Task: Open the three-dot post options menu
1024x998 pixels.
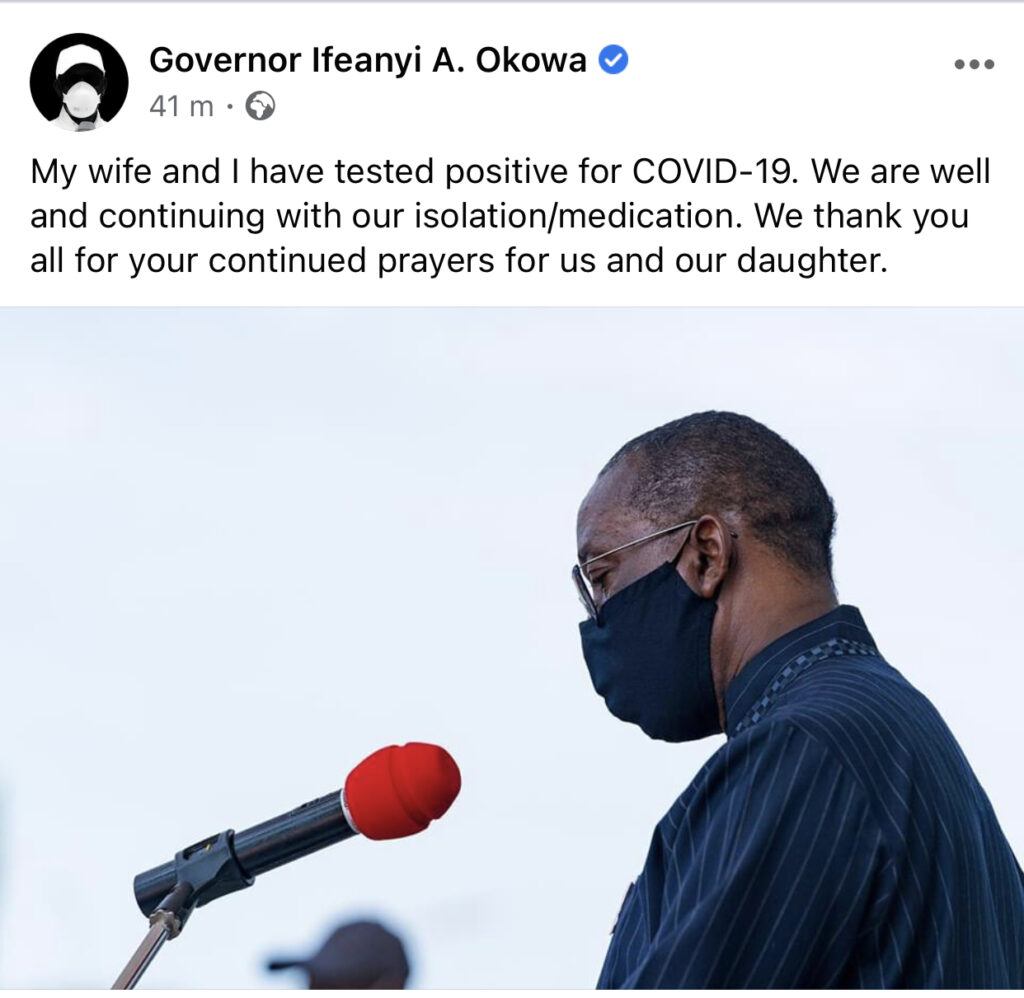Action: 974,64
